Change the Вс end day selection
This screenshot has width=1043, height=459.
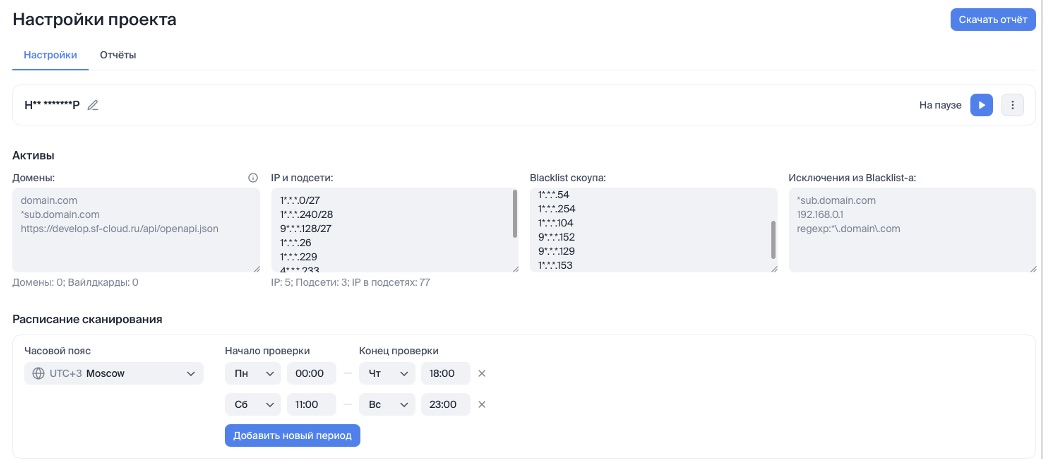click(386, 405)
